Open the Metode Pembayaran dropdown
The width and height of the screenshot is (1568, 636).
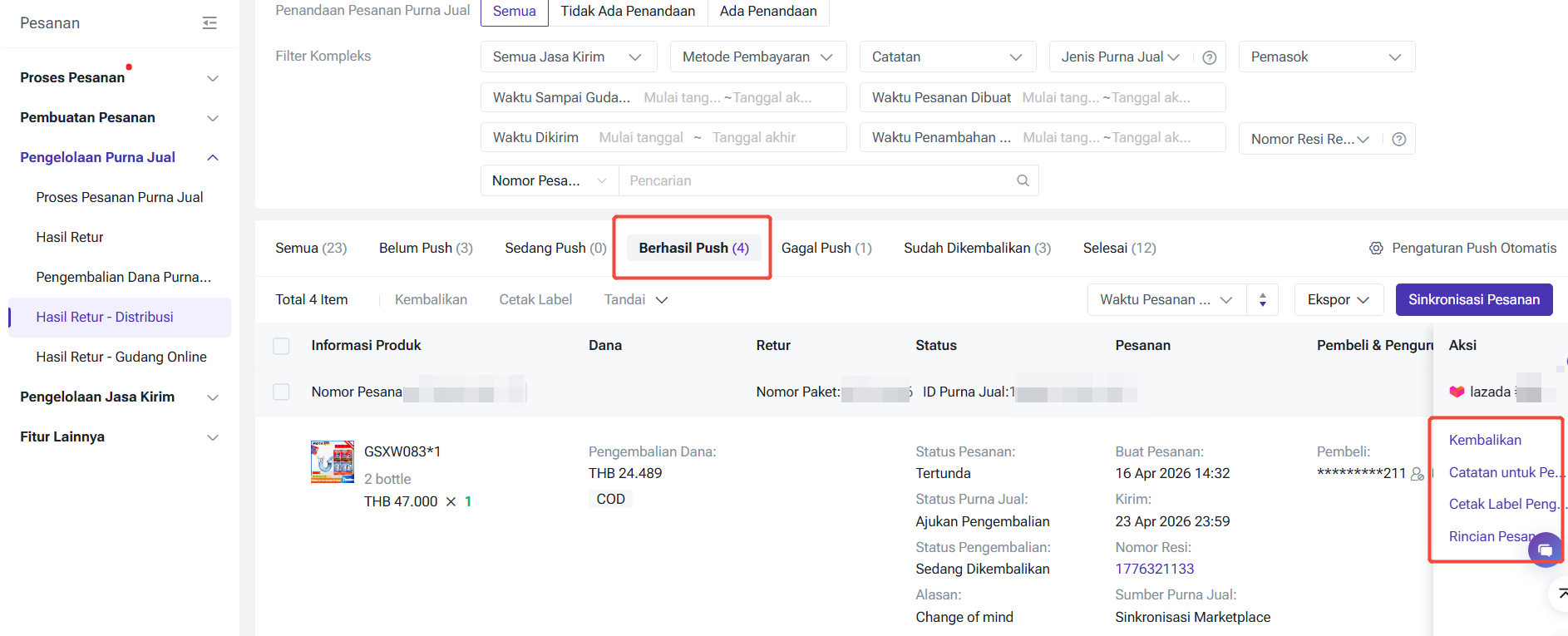pos(757,57)
